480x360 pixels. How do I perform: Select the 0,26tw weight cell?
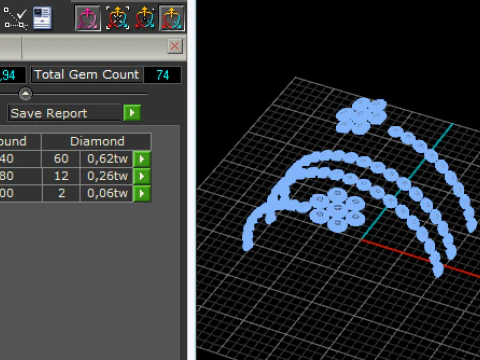click(107, 176)
